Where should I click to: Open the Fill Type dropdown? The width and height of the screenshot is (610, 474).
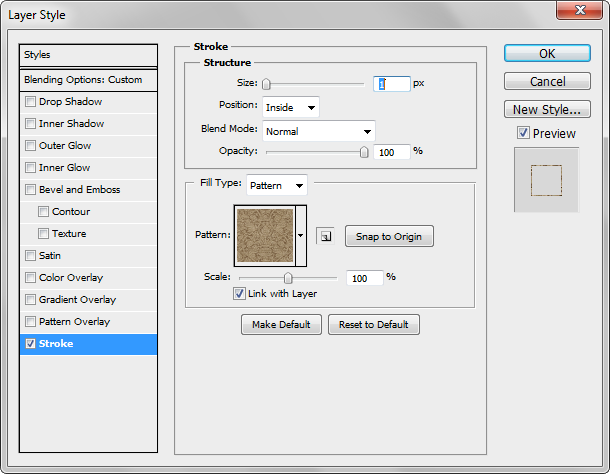click(277, 185)
